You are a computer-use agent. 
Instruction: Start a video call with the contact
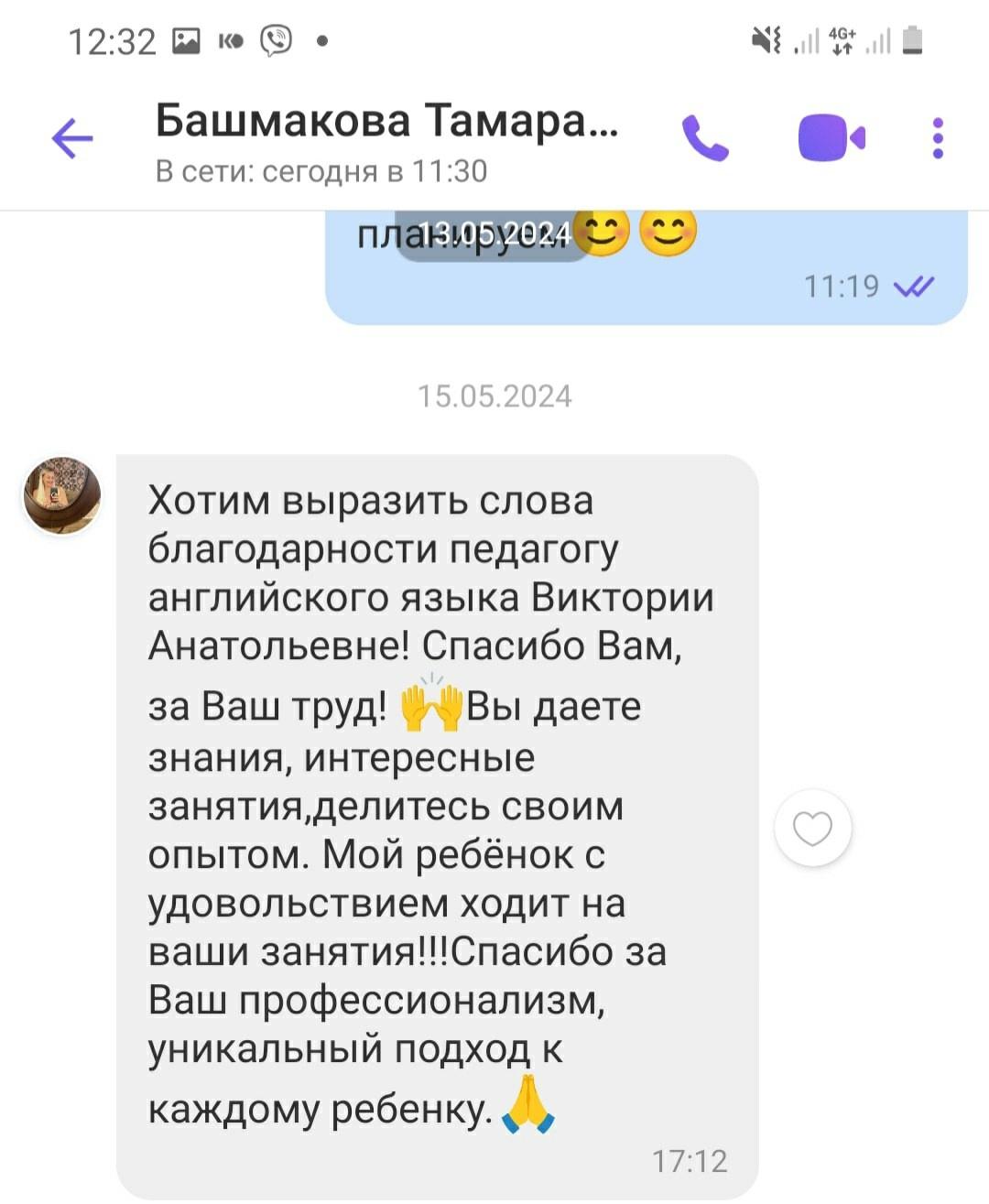coord(831,138)
